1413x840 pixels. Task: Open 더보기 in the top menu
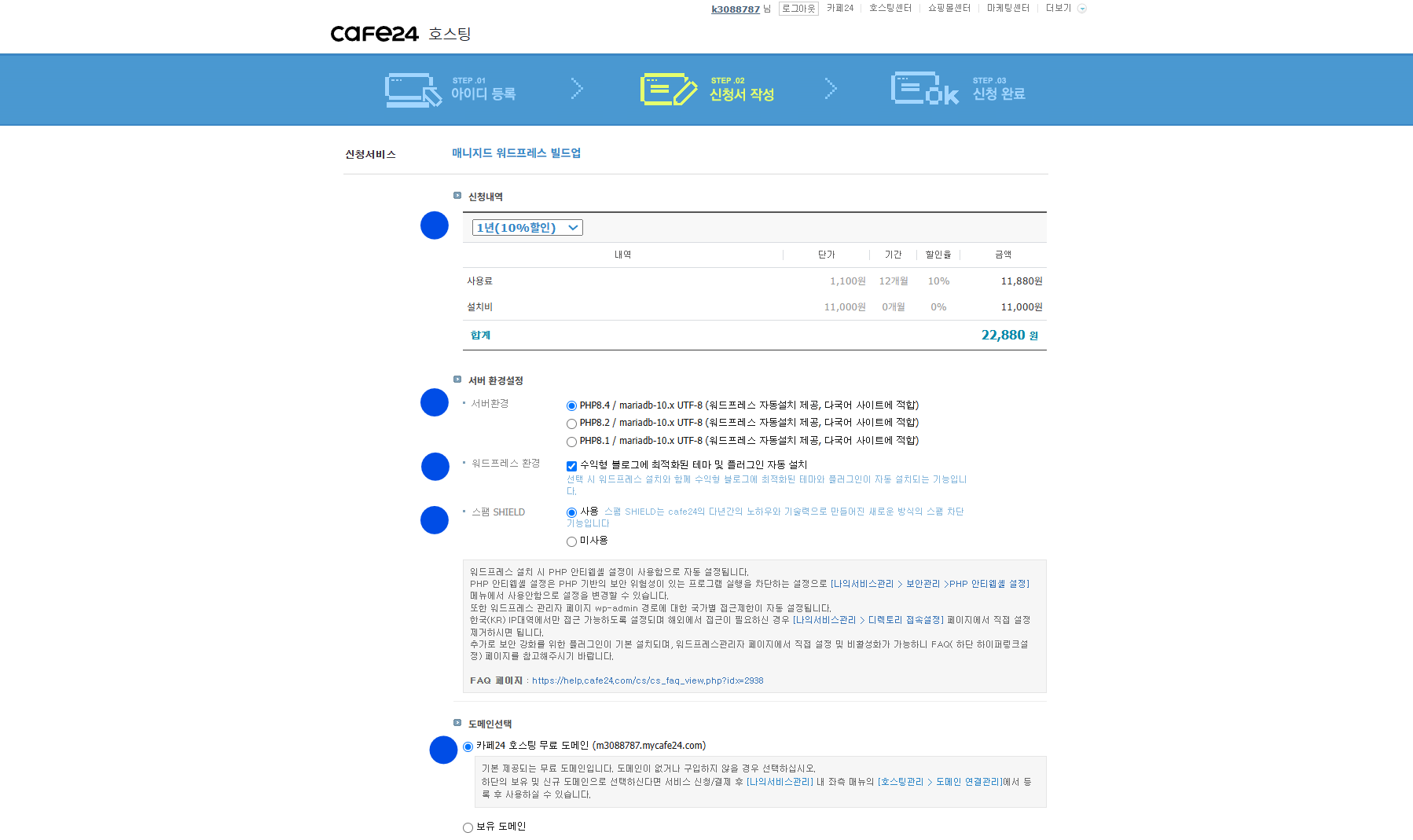coord(1059,8)
